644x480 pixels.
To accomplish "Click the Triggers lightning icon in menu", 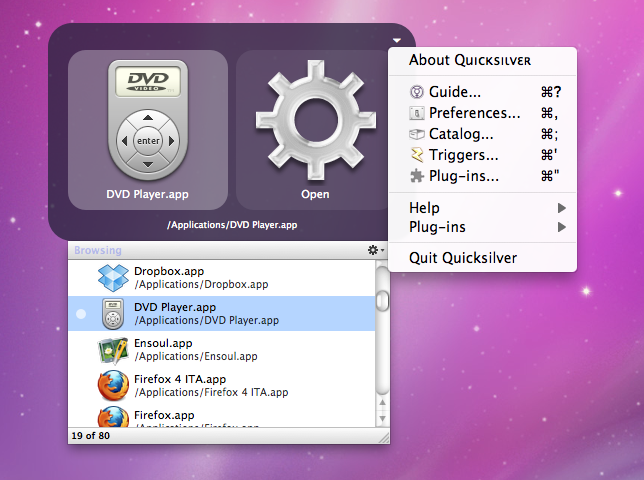I will pyautogui.click(x=417, y=155).
